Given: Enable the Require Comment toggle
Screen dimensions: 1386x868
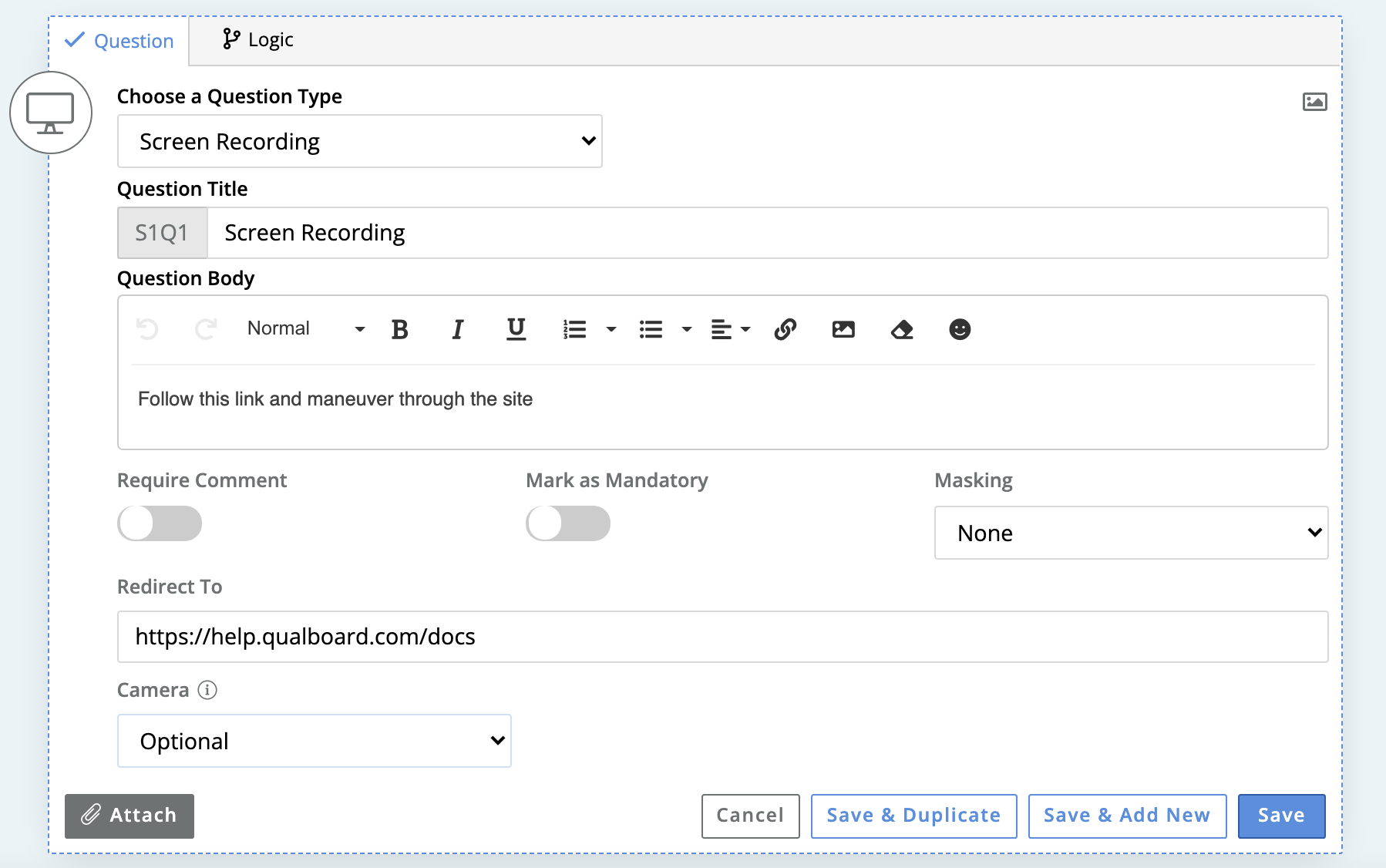Looking at the screenshot, I should [x=160, y=523].
